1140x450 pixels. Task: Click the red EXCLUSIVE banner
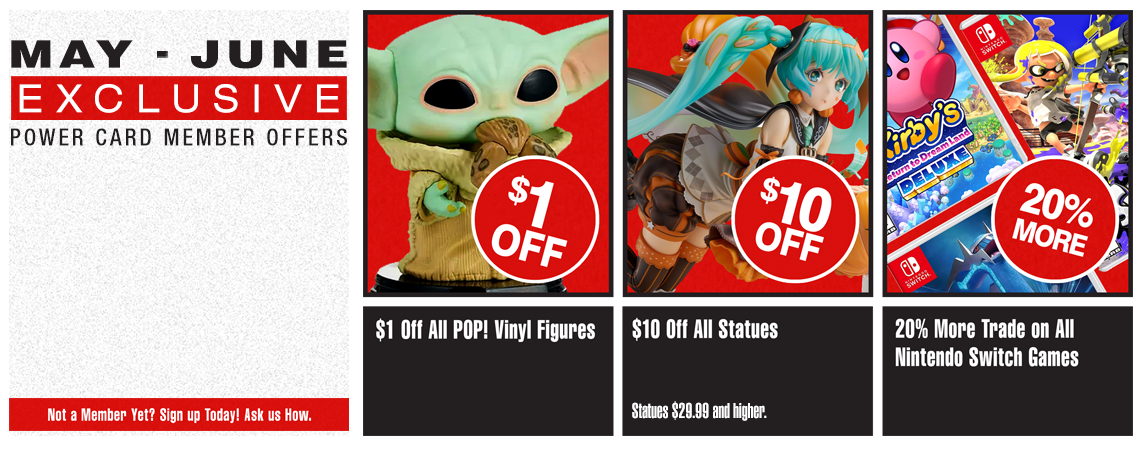tap(179, 98)
